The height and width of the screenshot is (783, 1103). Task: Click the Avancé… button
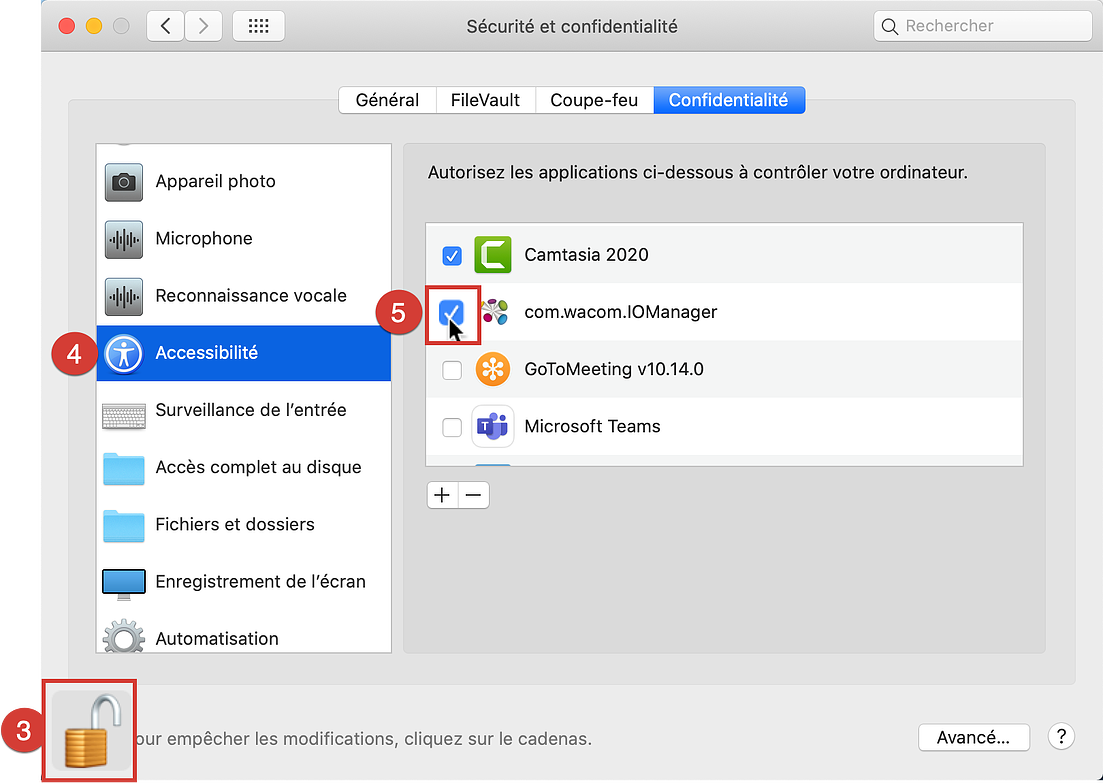click(974, 738)
